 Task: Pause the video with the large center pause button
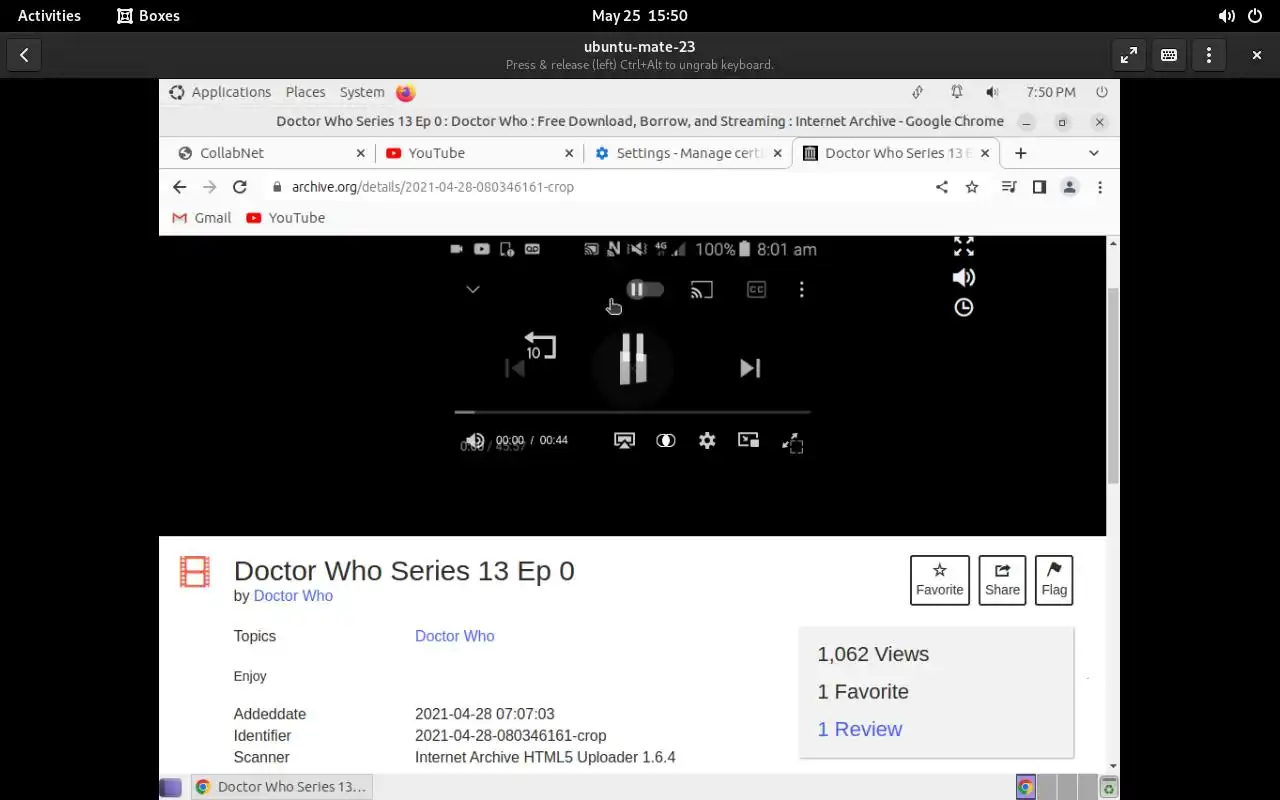coord(633,360)
